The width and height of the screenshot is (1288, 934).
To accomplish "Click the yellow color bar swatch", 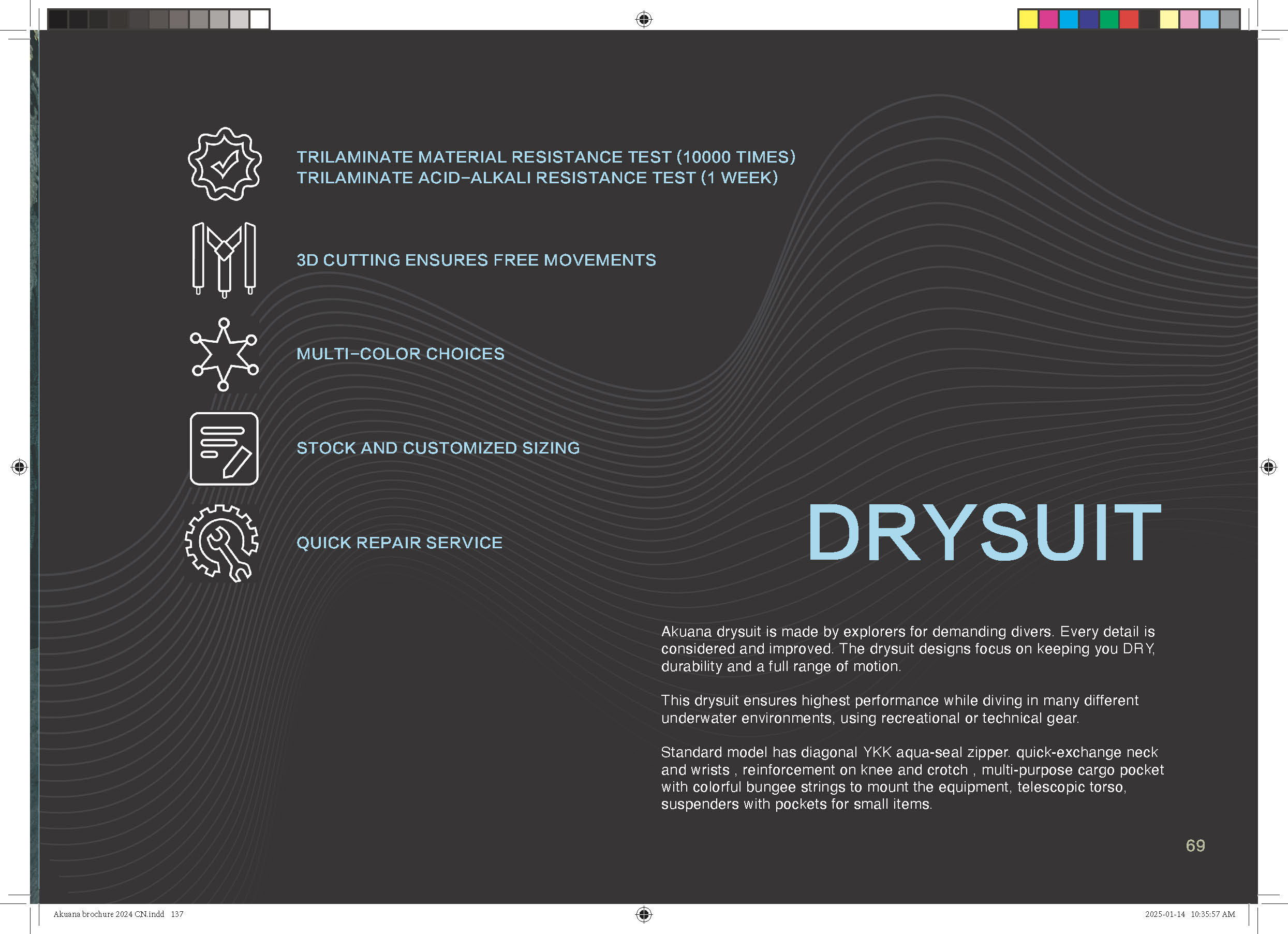I will 1028,19.
